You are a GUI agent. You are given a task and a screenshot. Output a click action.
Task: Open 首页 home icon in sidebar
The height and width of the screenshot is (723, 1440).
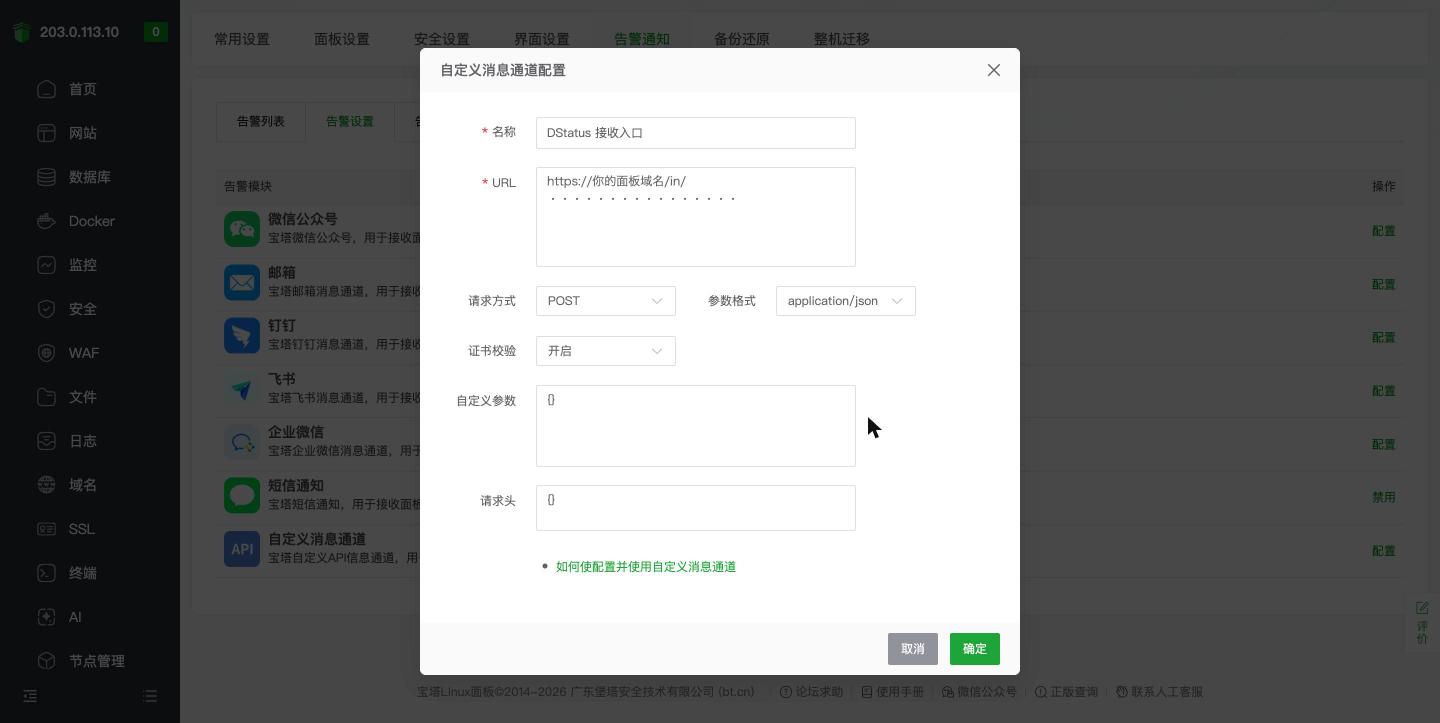[46, 89]
